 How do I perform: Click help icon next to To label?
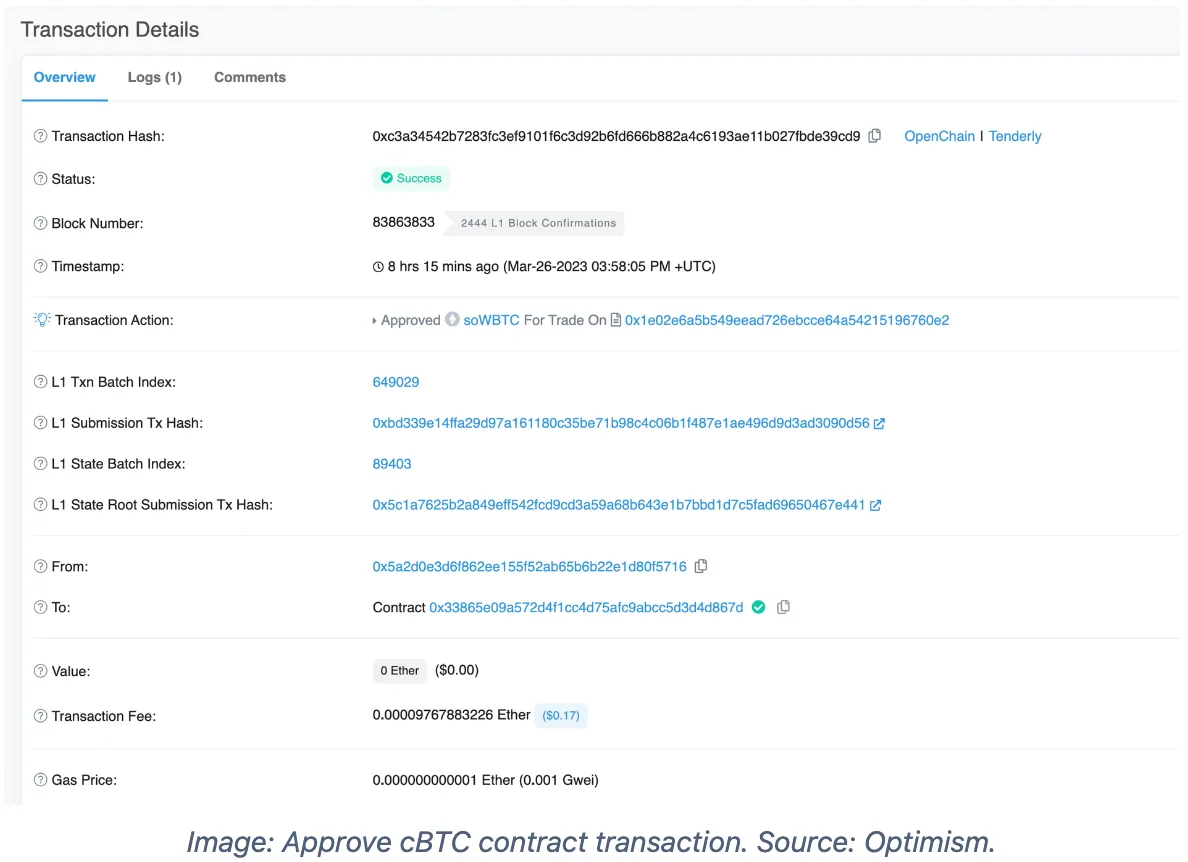coord(40,607)
